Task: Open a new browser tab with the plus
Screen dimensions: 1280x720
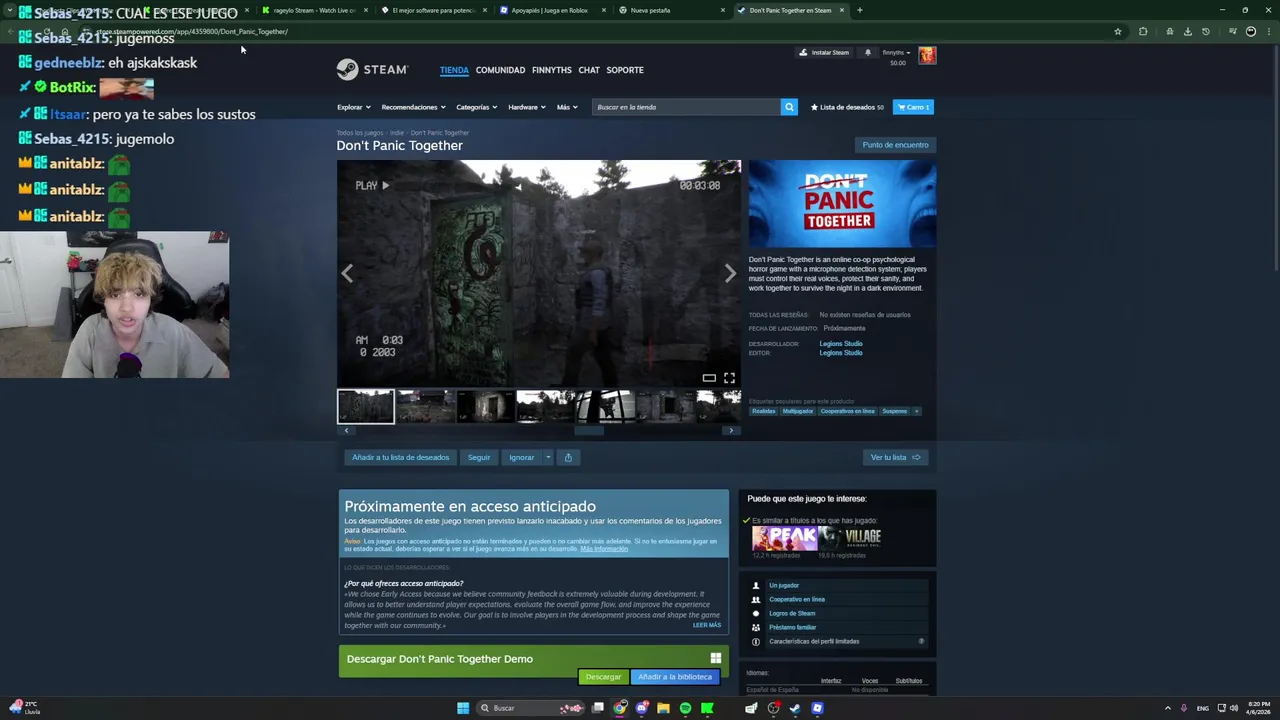Action: tap(859, 10)
